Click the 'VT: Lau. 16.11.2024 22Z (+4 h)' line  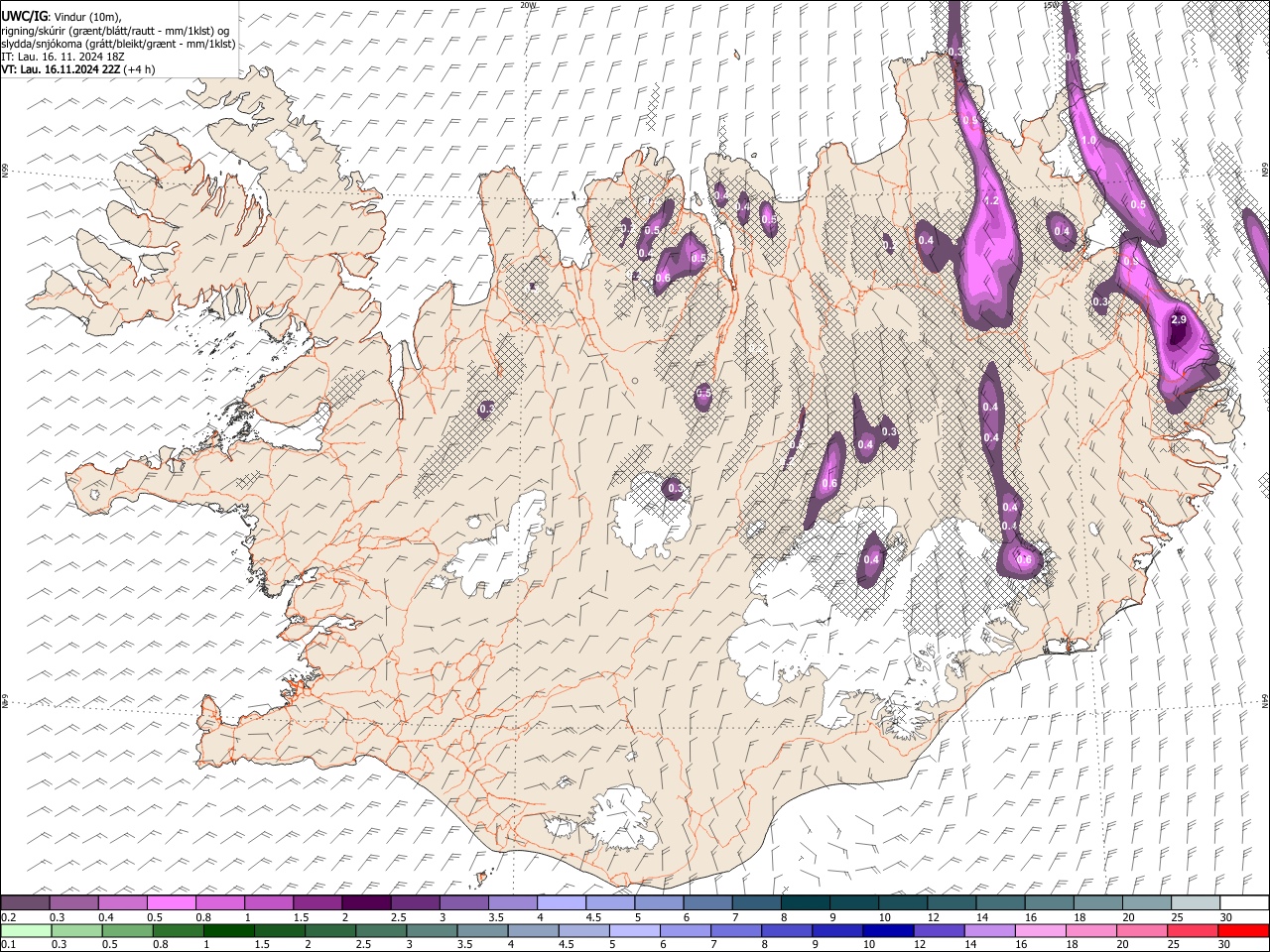tap(78, 69)
